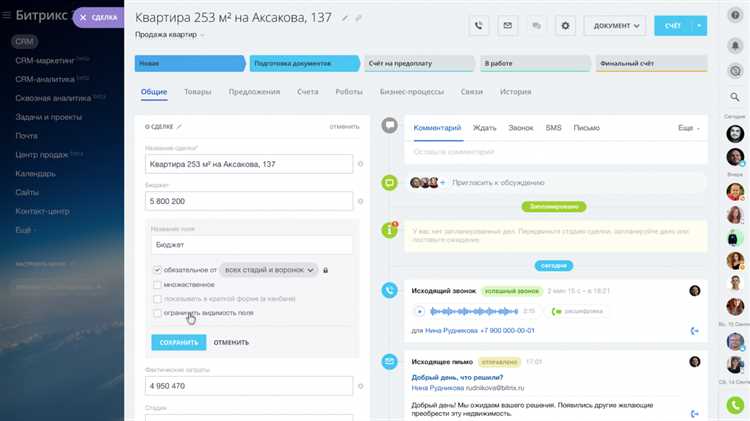750x421 pixels.
Task: Expand всех стадий и воронок dropdown
Action: [269, 270]
